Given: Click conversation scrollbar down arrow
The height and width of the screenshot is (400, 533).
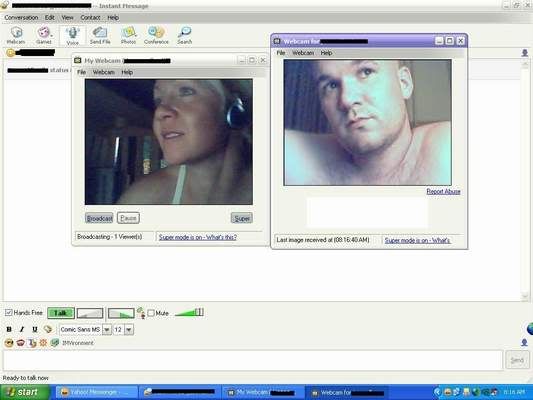Looking at the screenshot, I should click(x=525, y=297).
